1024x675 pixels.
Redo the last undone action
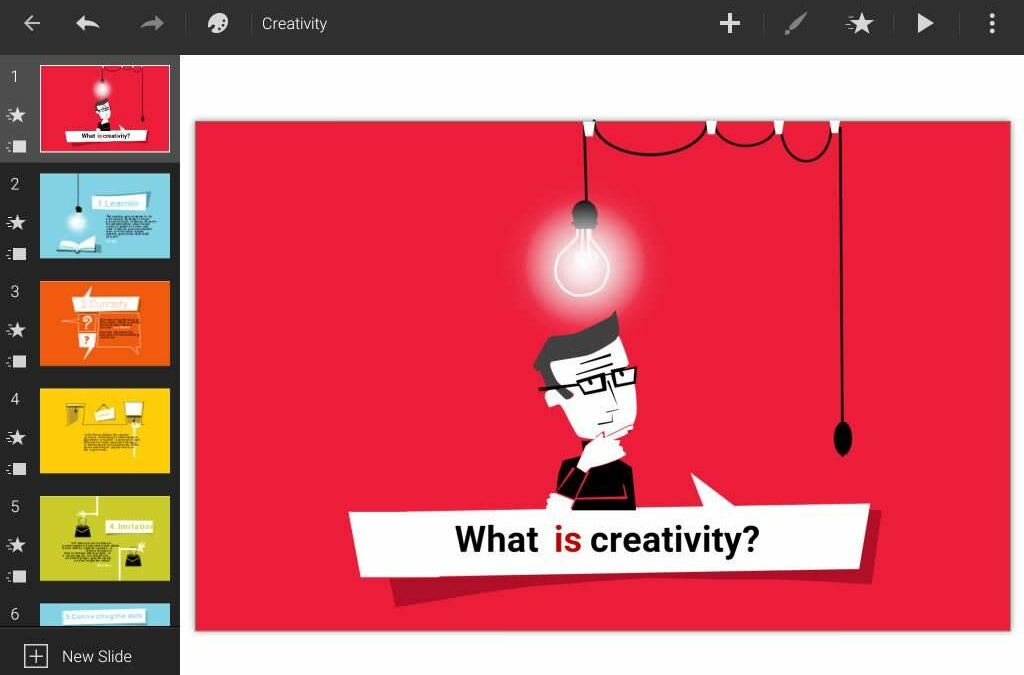click(152, 23)
